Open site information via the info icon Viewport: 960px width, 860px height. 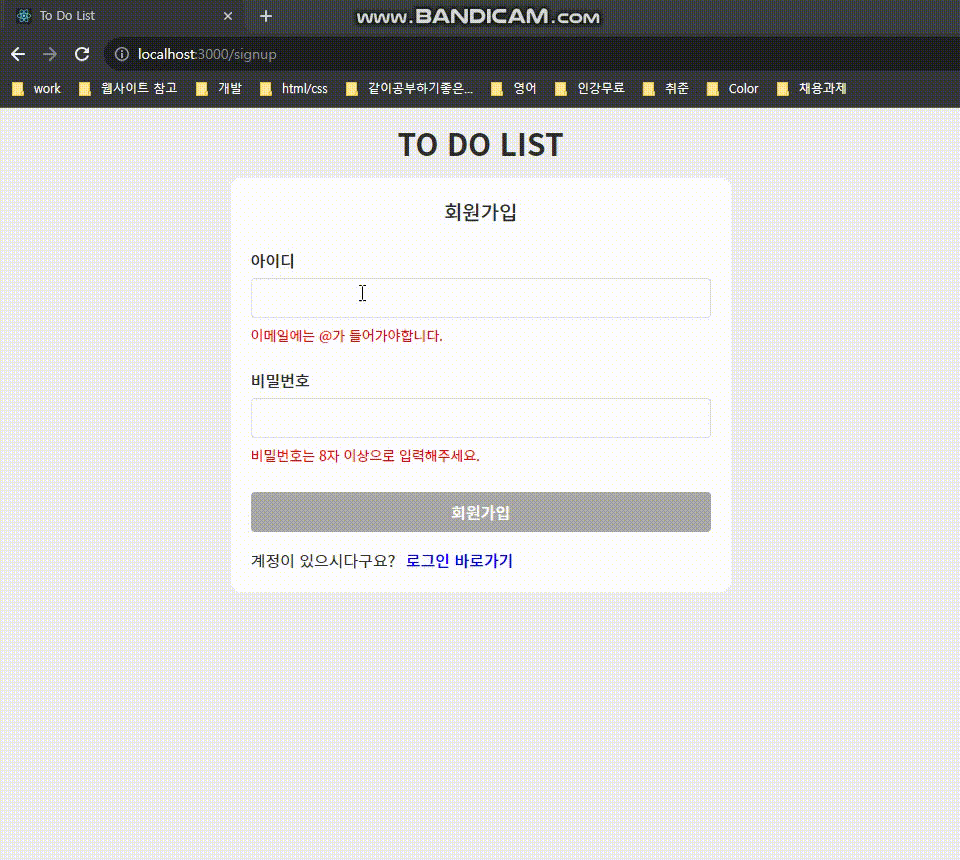pos(120,54)
